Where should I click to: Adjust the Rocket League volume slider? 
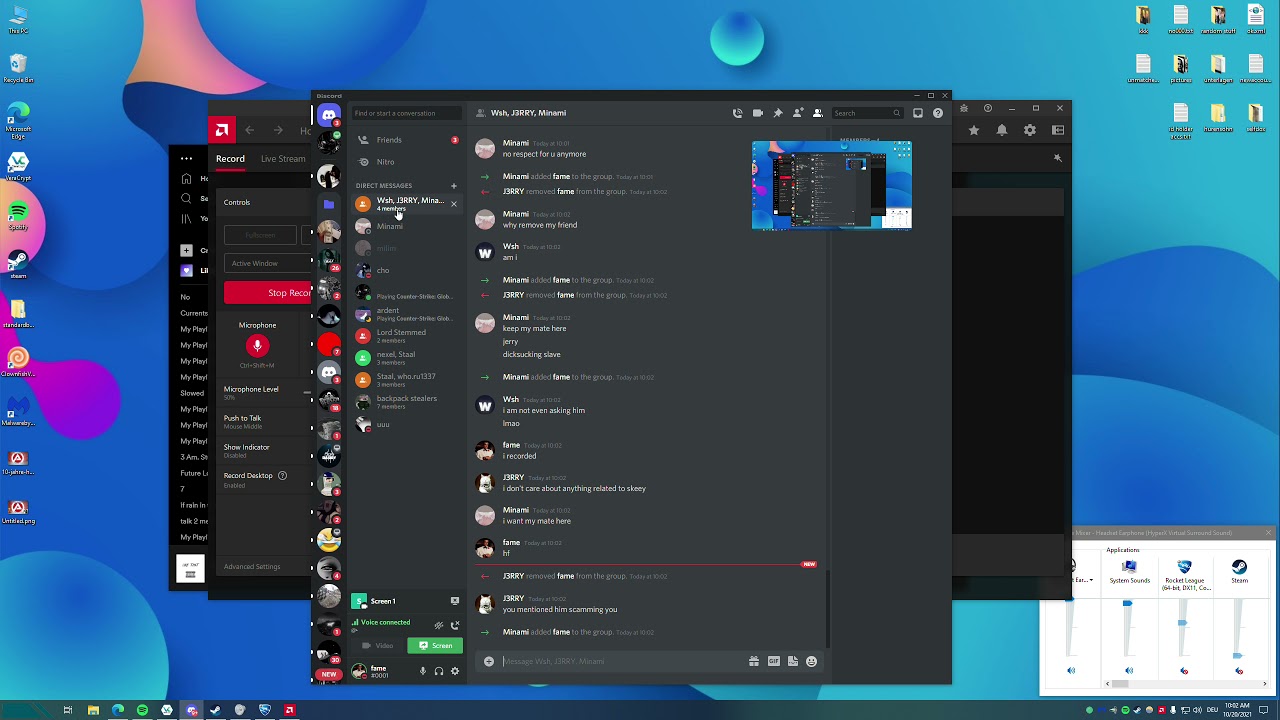tap(1182, 623)
